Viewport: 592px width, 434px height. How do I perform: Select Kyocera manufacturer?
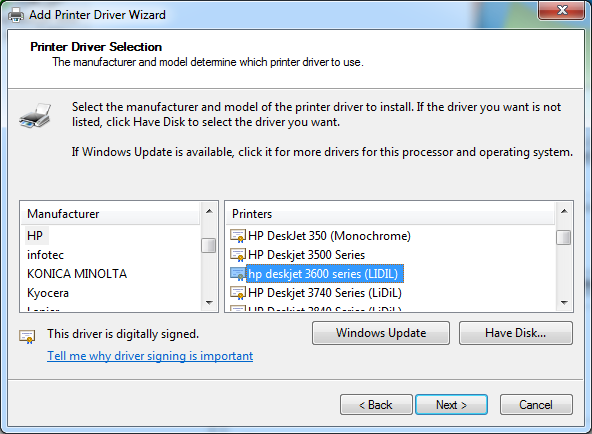pos(48,293)
